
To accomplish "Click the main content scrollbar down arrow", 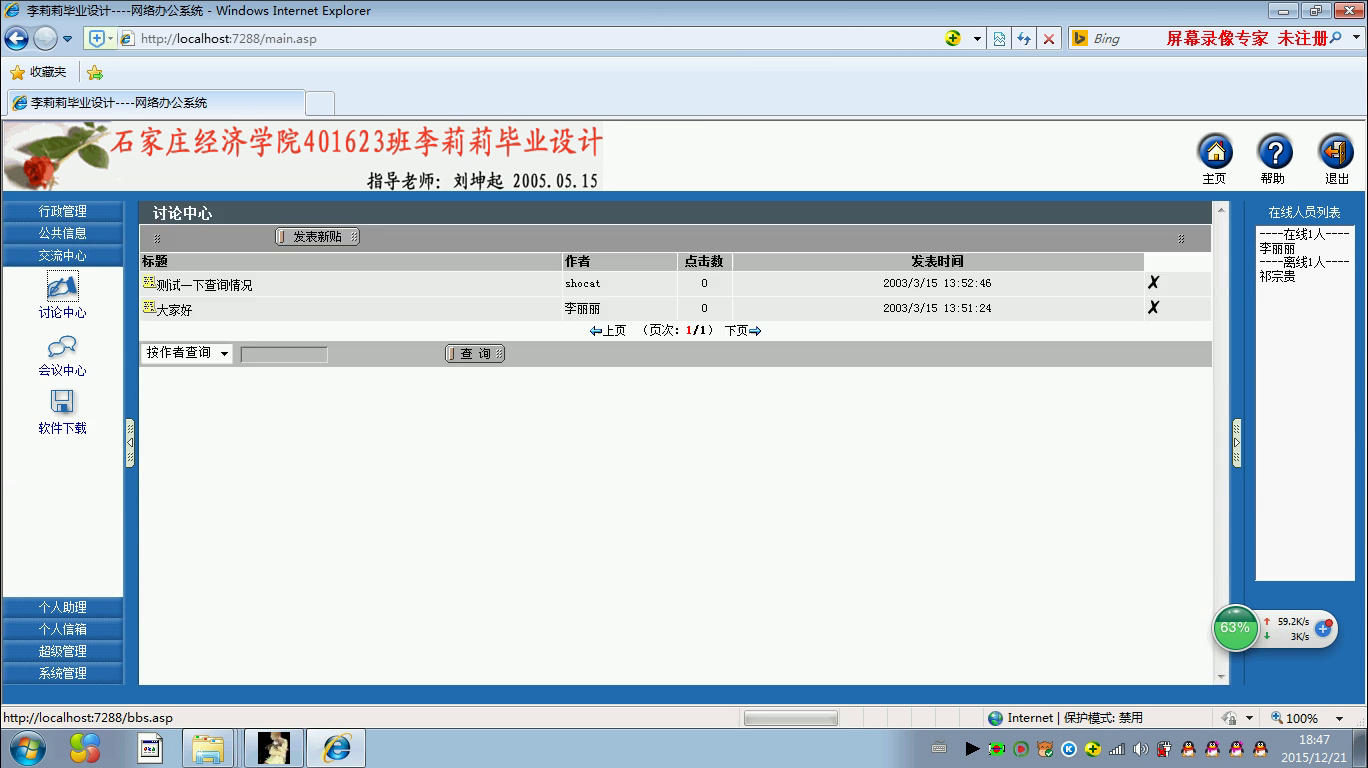I will pyautogui.click(x=1221, y=677).
